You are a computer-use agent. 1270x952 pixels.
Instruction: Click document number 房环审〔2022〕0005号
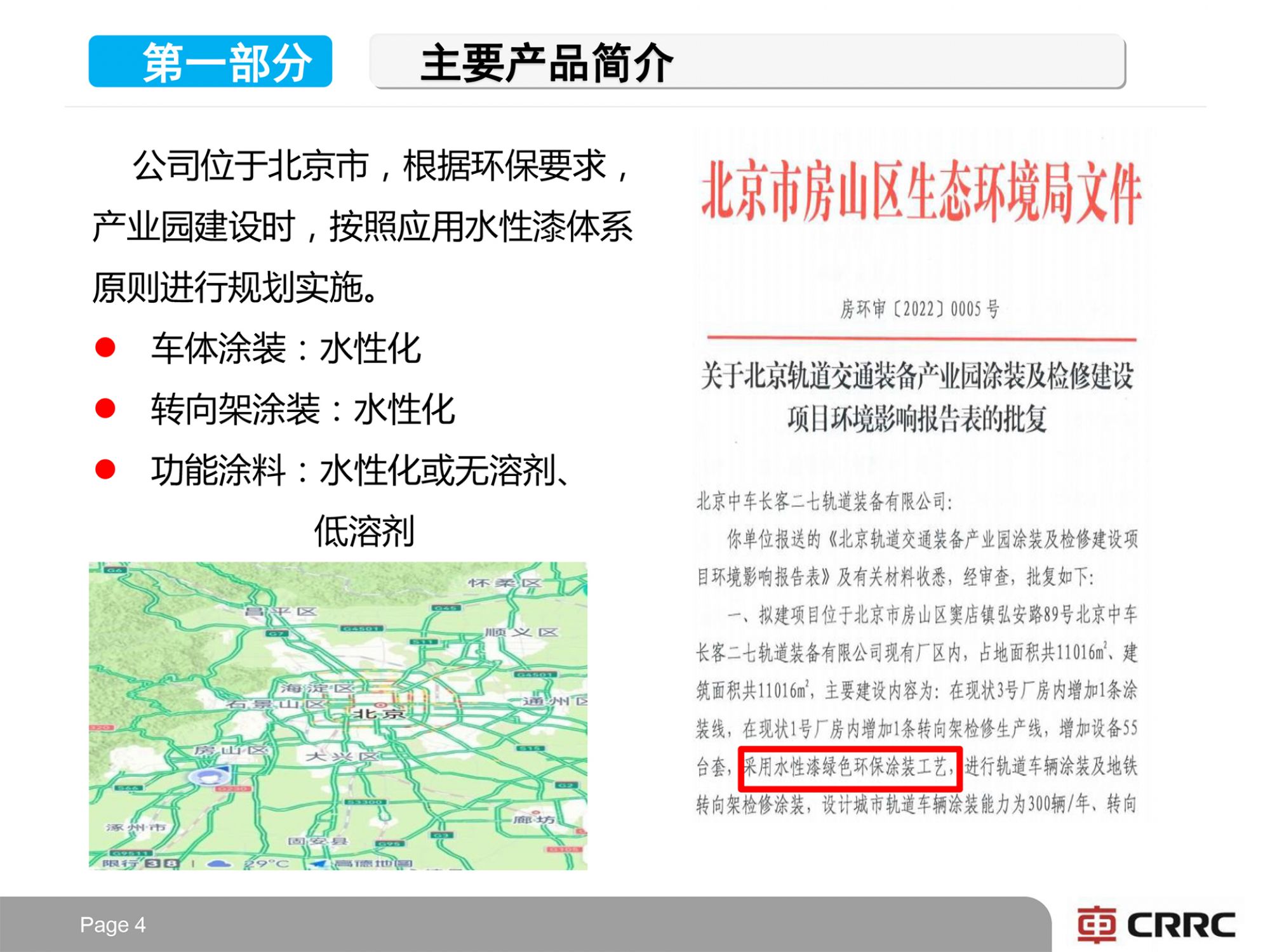point(920,309)
